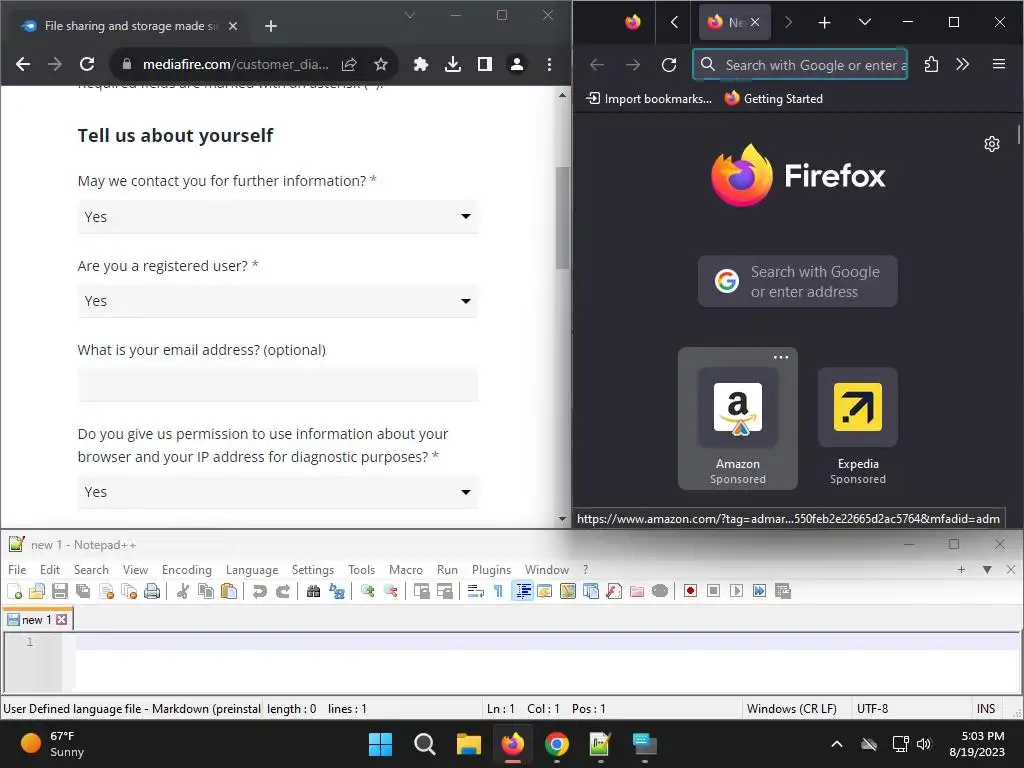Viewport: 1024px width, 768px height.
Task: Click Stop recording macro icon
Action: (713, 591)
